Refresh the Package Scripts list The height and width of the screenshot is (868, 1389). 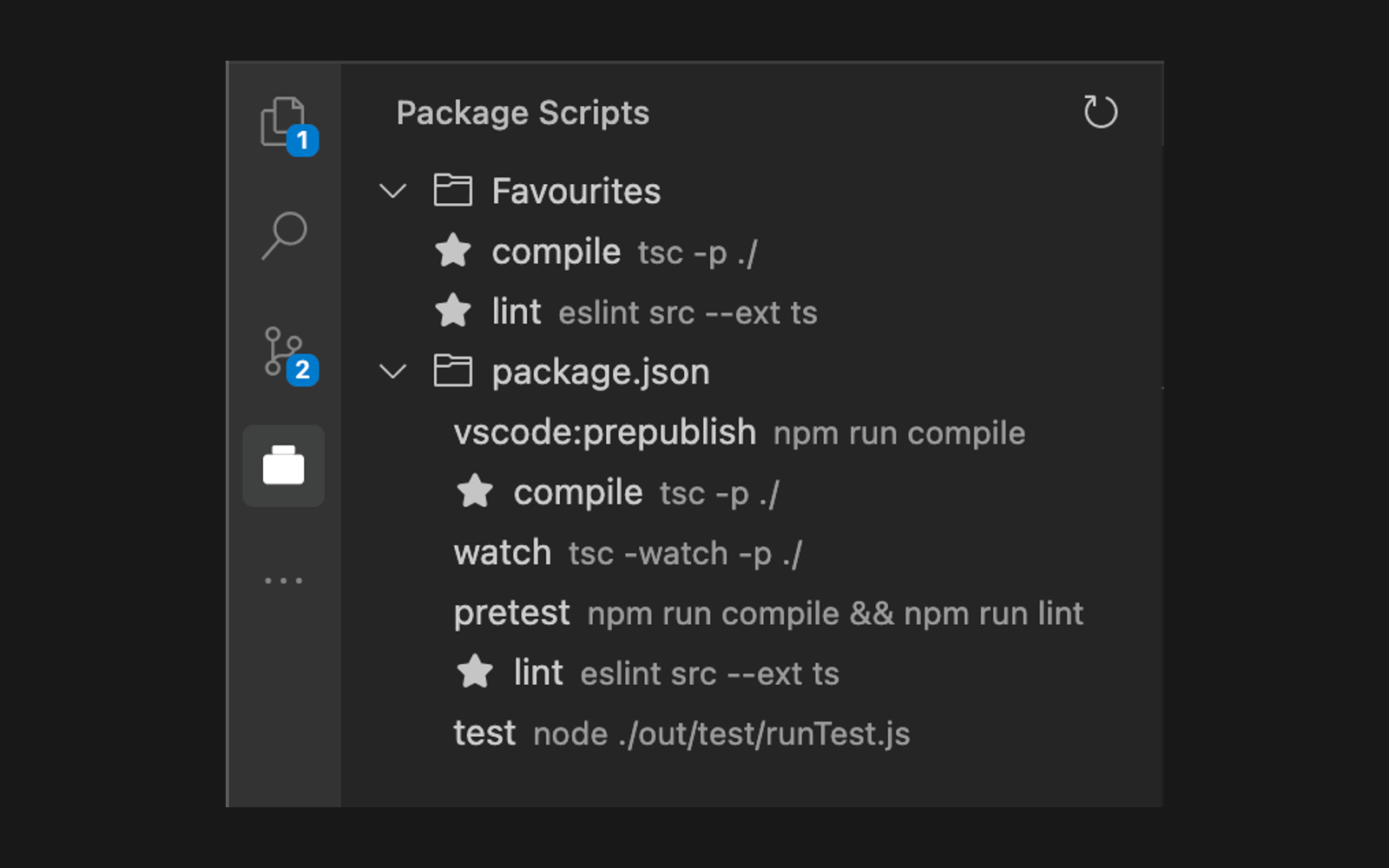click(1100, 112)
